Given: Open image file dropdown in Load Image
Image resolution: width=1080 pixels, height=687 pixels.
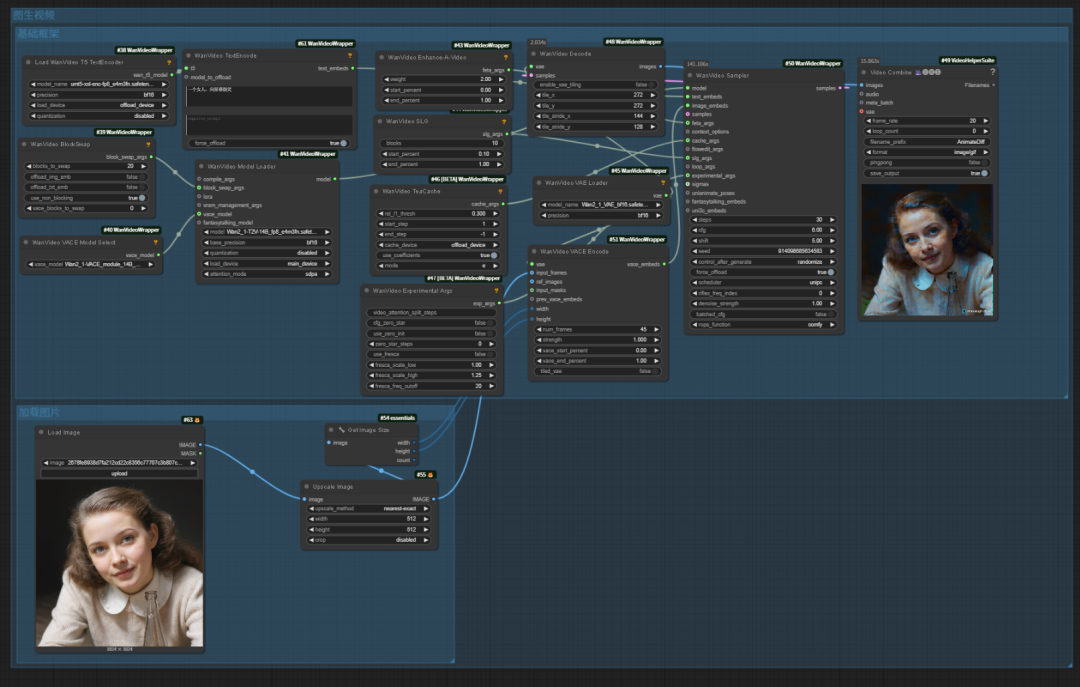Looking at the screenshot, I should coord(119,463).
